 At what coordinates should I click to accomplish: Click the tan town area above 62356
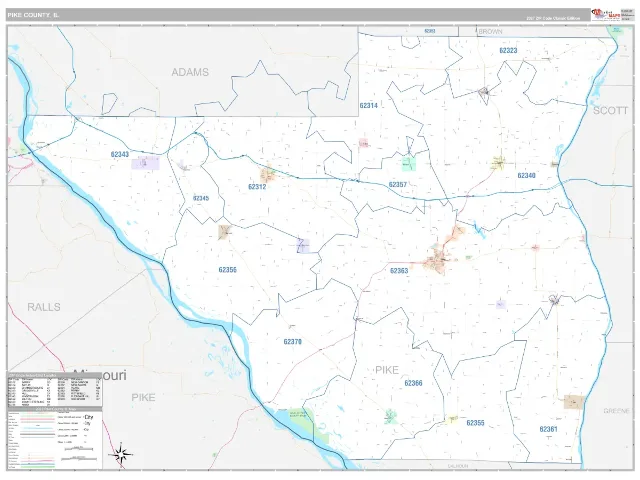coord(225,232)
